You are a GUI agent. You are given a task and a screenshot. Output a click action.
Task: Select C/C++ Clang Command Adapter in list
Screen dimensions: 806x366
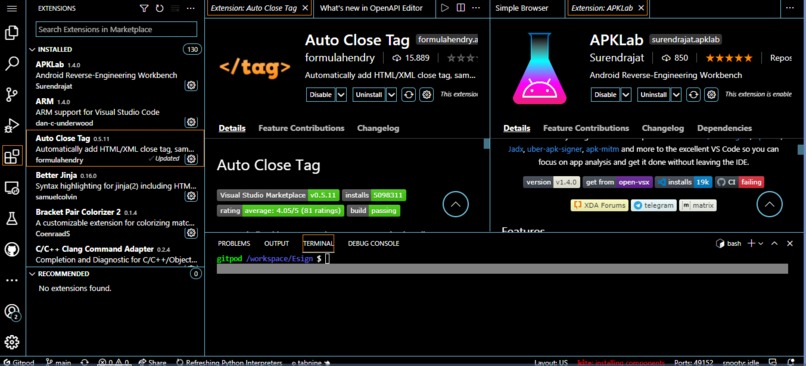tap(115, 254)
